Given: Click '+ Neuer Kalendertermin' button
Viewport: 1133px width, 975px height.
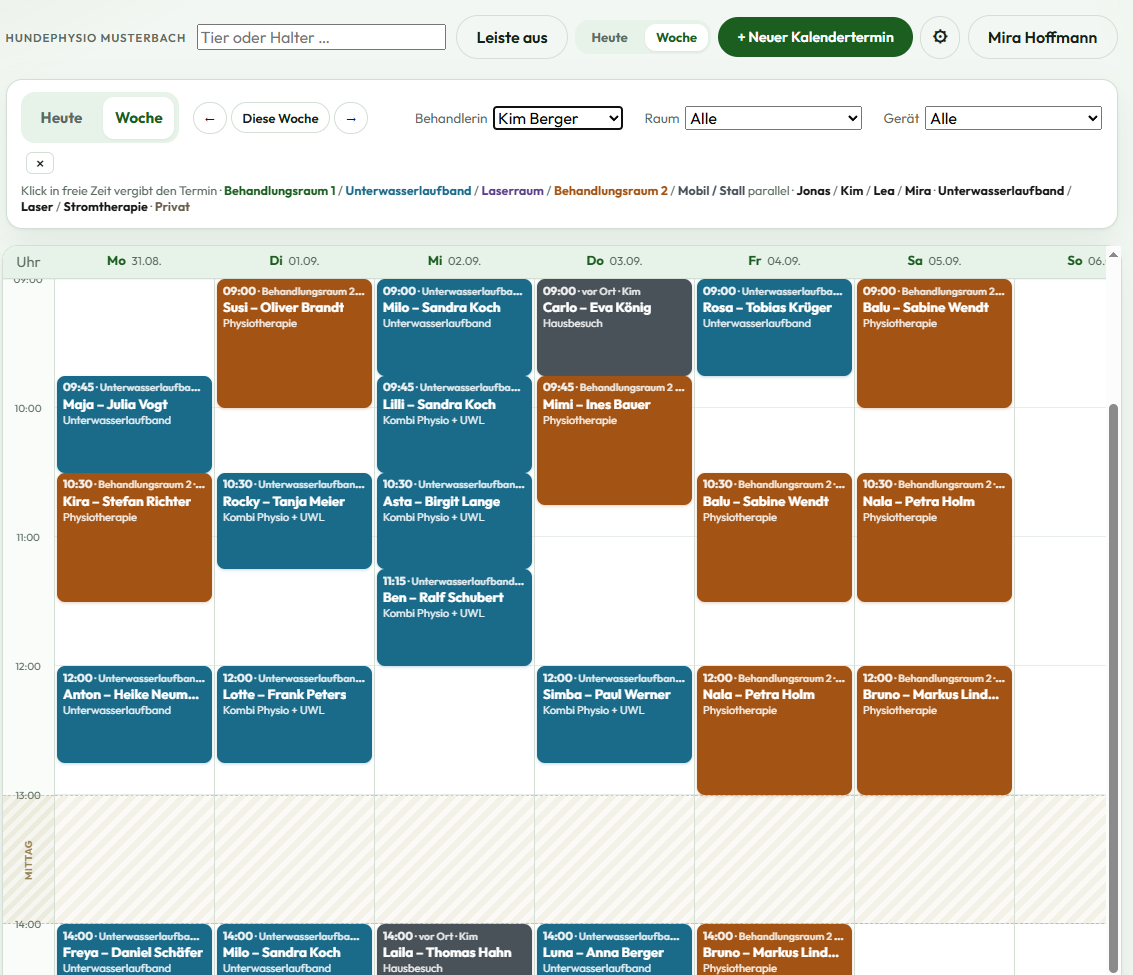Looking at the screenshot, I should click(815, 37).
